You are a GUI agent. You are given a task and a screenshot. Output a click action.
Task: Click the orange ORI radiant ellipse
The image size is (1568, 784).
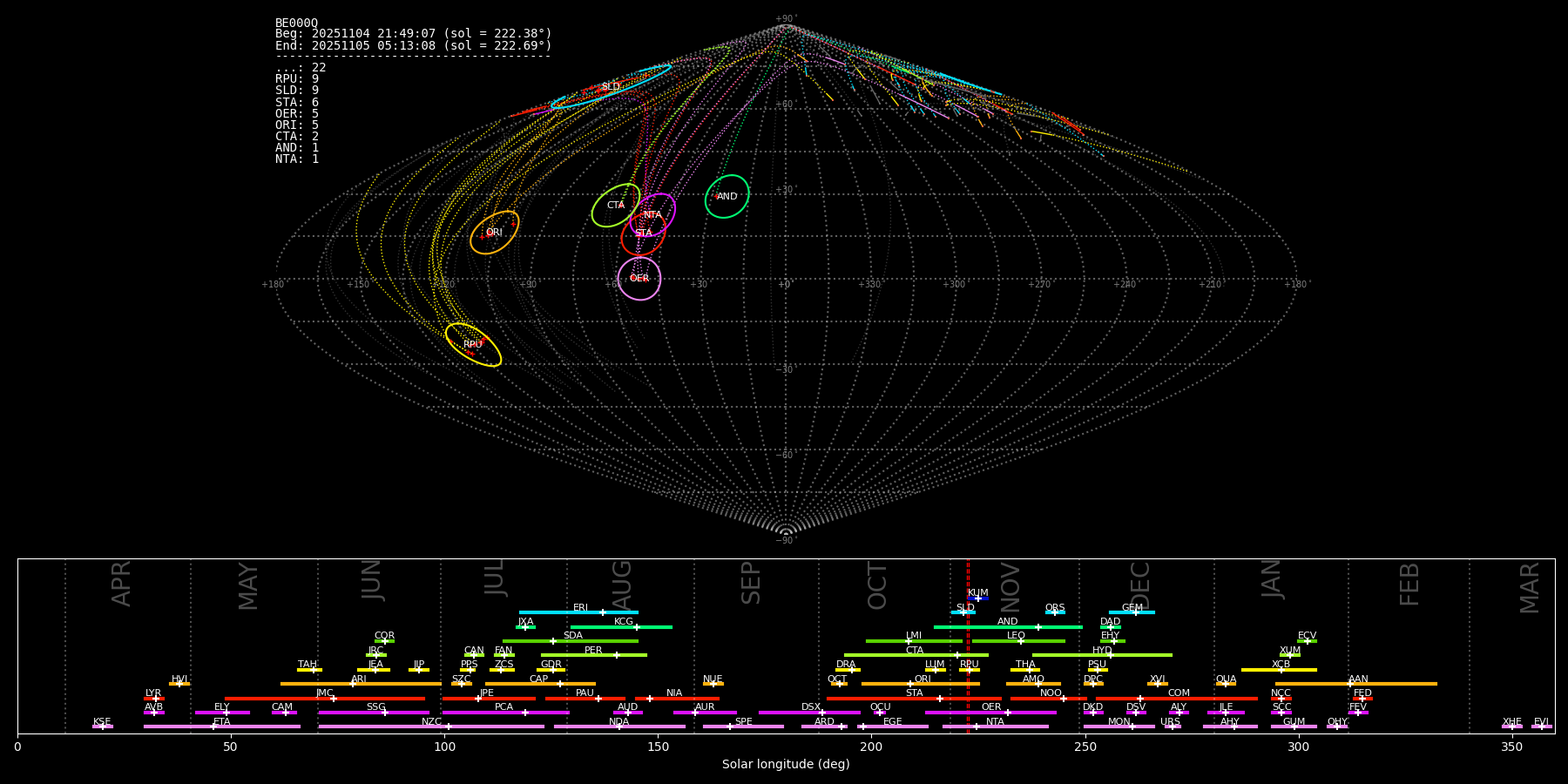coord(494,233)
